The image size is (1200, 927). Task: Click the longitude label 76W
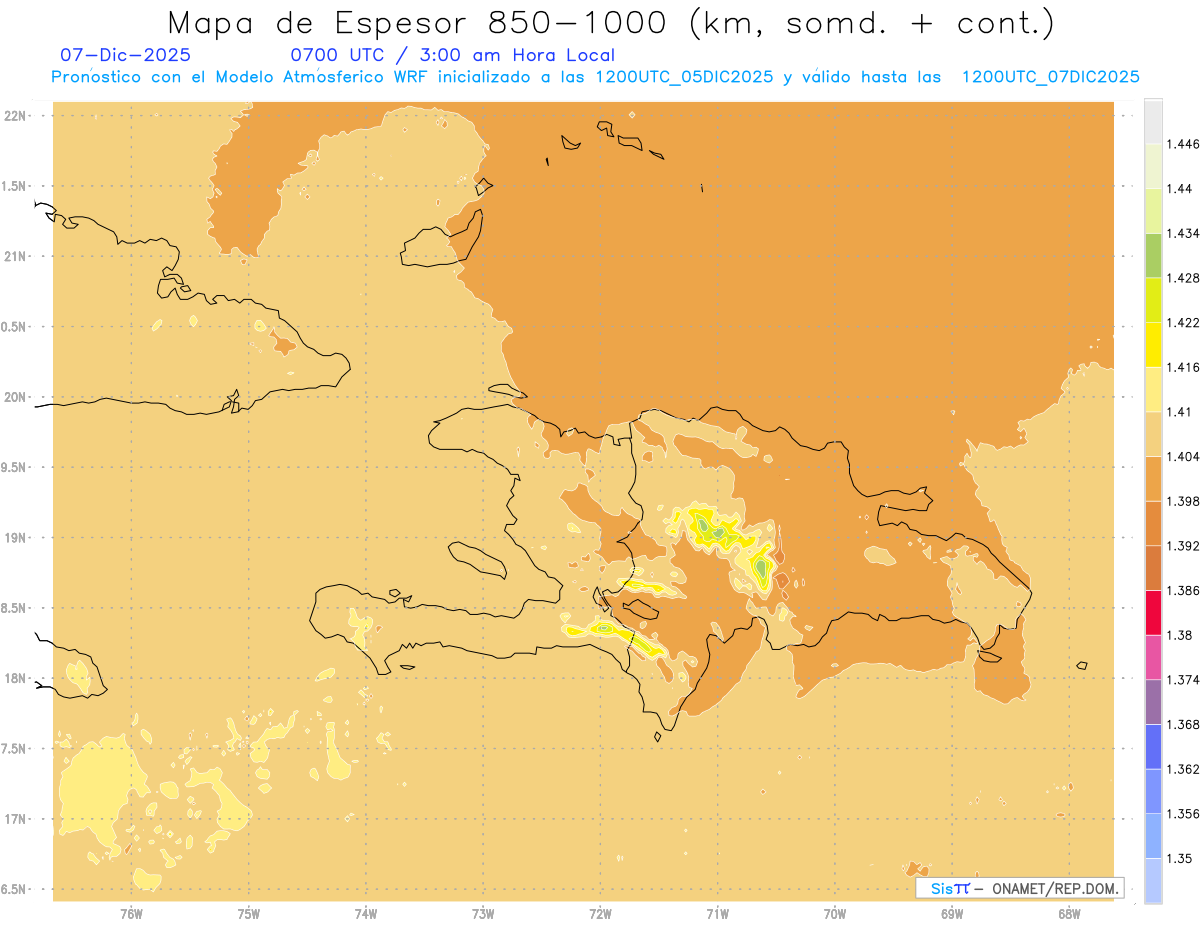tap(131, 913)
